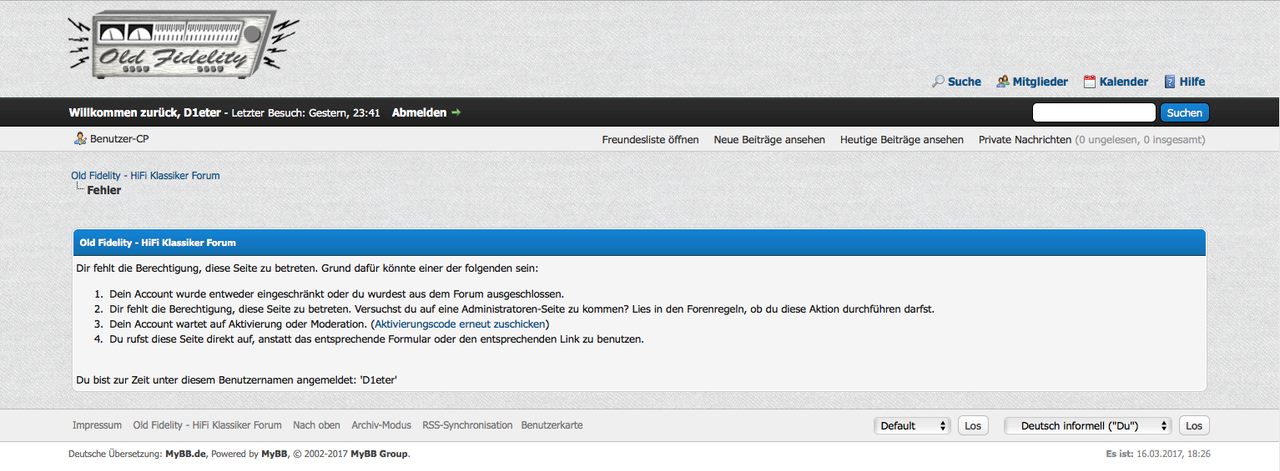Click MyBB.de translation link

186,454
